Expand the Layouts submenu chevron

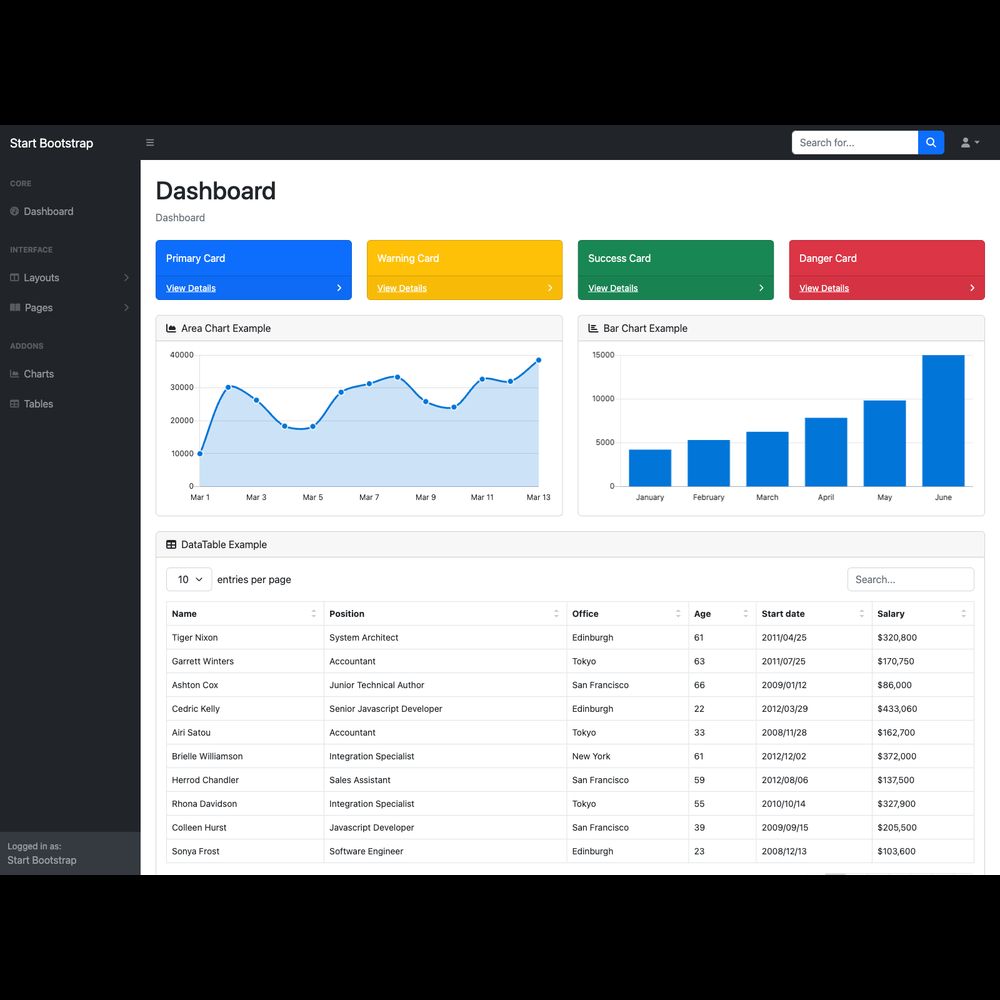pyautogui.click(x=126, y=278)
